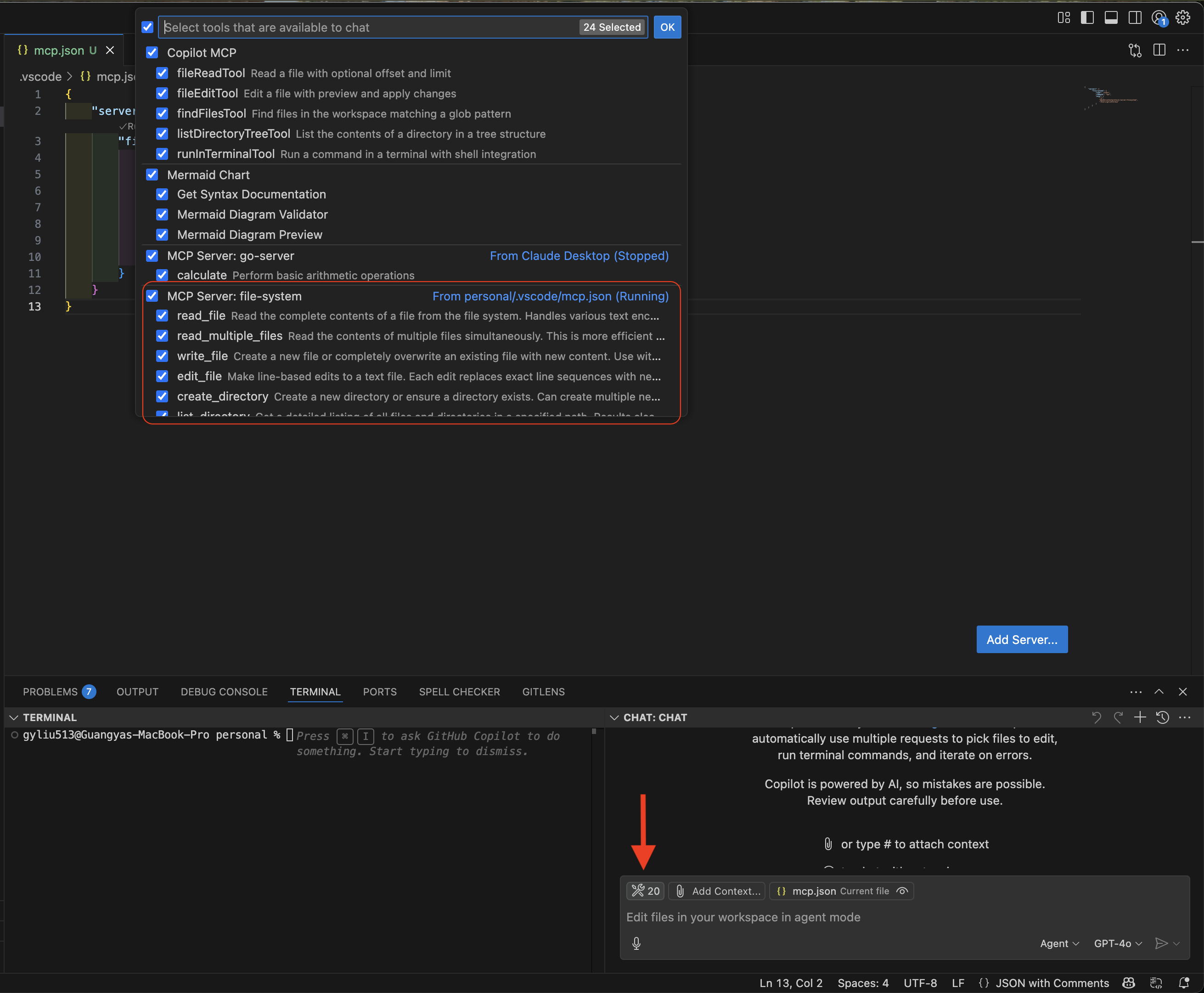Toggle secondary side bar layout icon
The image size is (1204, 993).
coord(1135,18)
